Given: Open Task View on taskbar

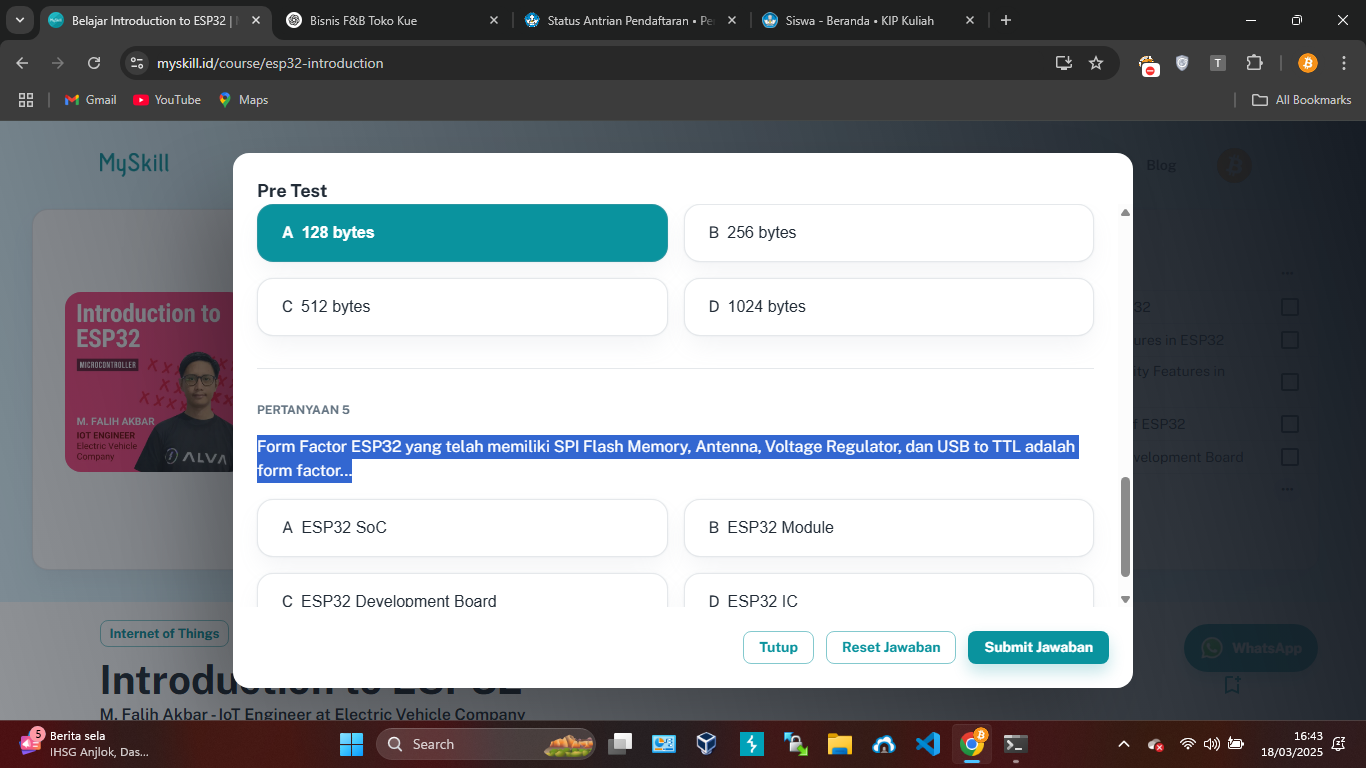Looking at the screenshot, I should click(x=621, y=744).
